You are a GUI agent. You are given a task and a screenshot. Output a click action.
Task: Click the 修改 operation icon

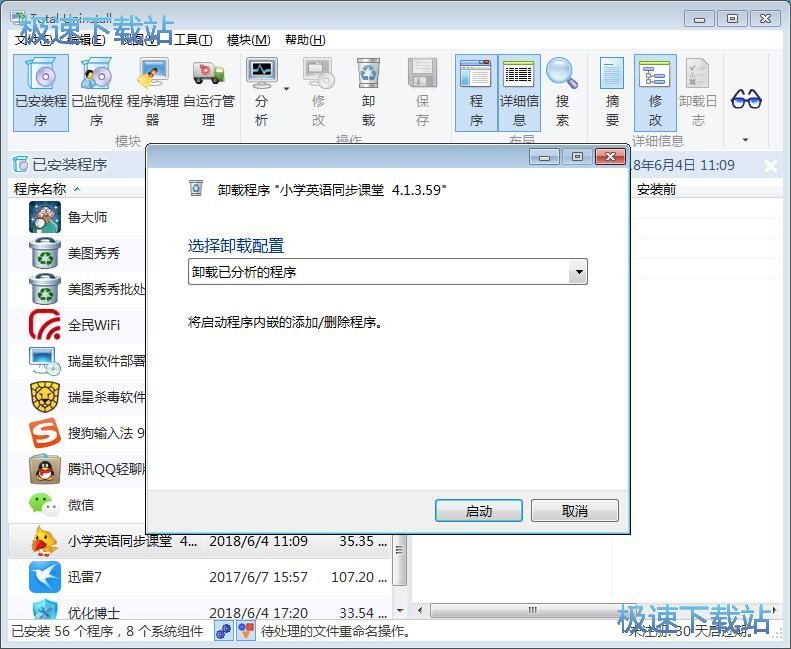coord(318,93)
